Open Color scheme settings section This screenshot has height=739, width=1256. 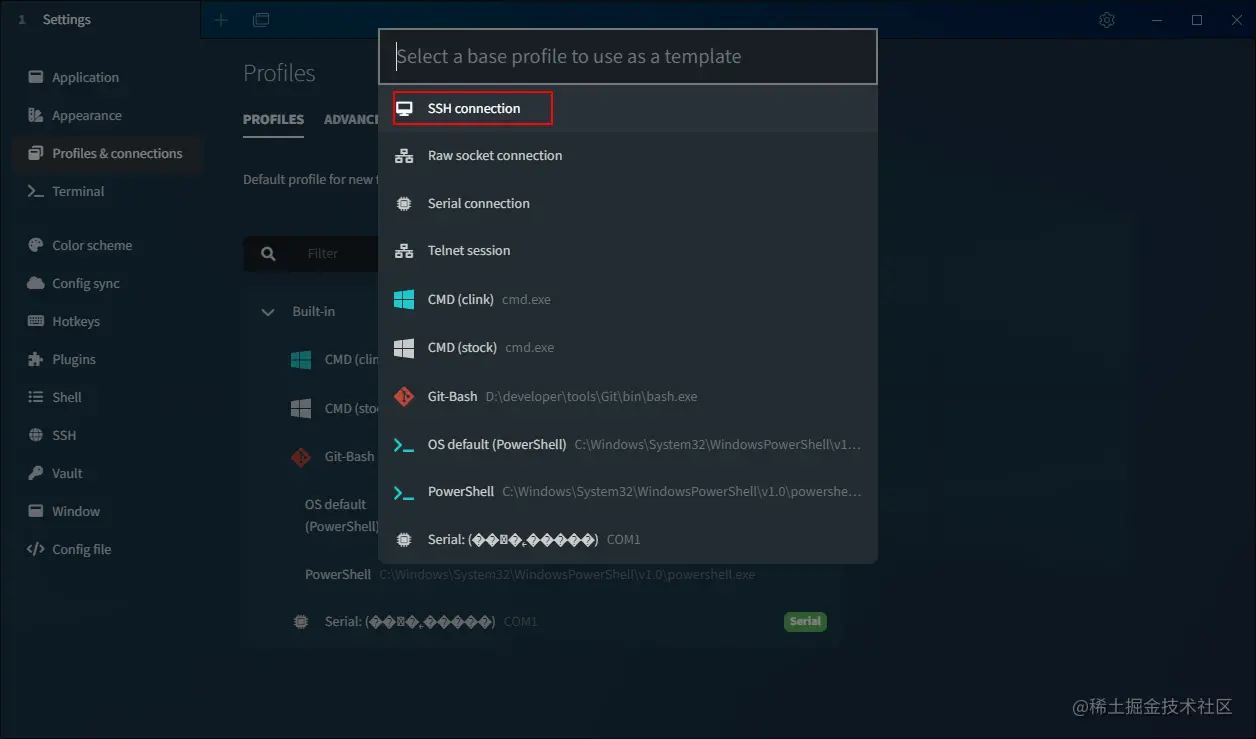tap(106, 245)
